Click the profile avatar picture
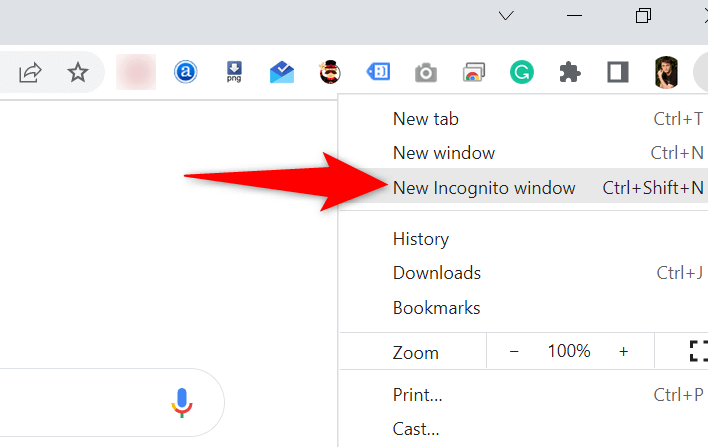 (665, 72)
